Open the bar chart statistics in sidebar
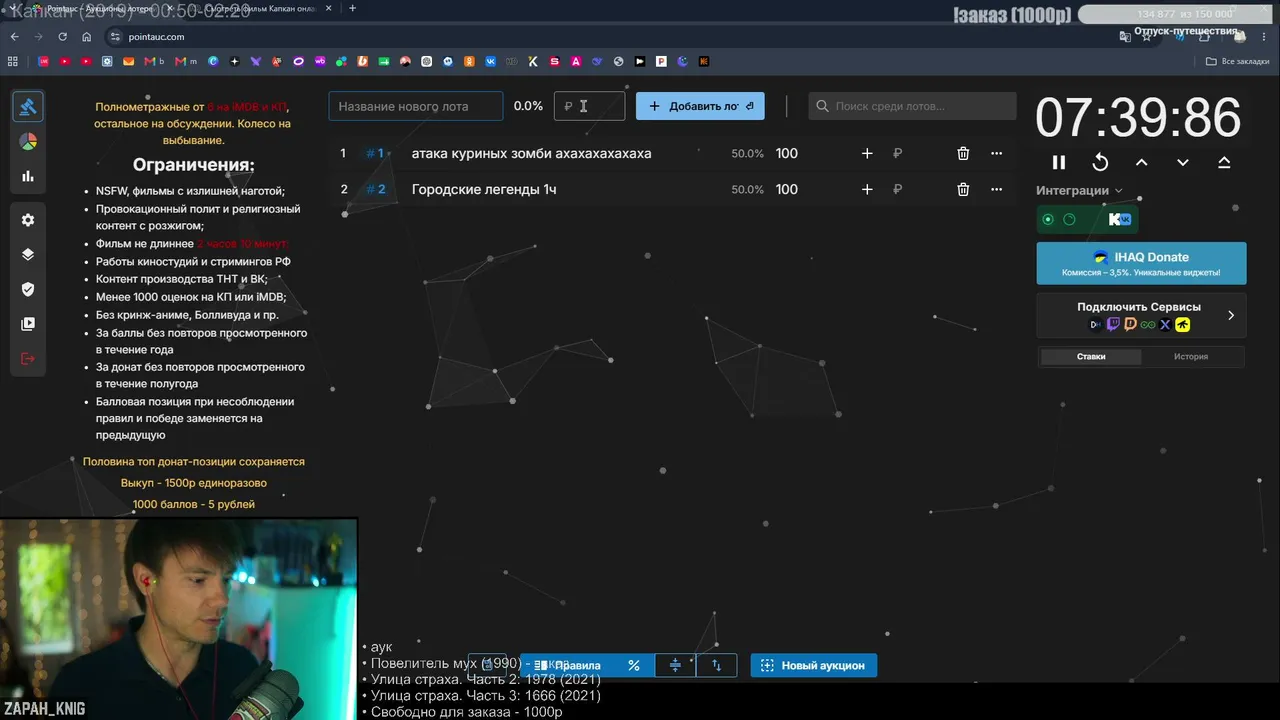Image resolution: width=1280 pixels, height=720 pixels. click(28, 176)
